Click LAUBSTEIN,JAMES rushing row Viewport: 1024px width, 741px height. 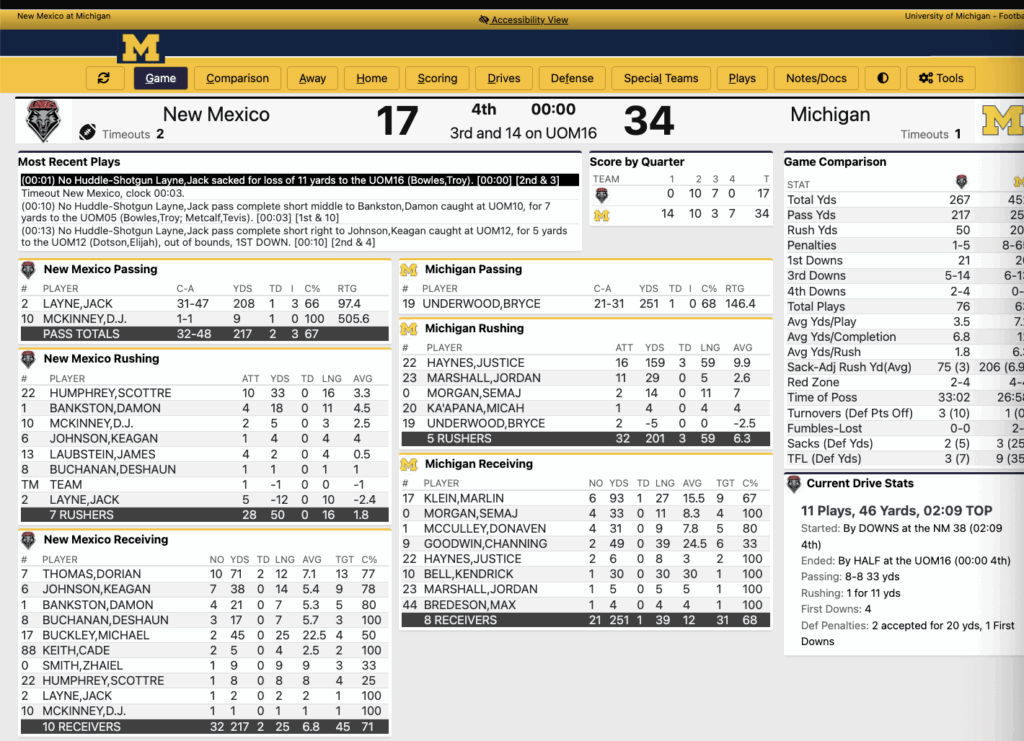[x=204, y=454]
